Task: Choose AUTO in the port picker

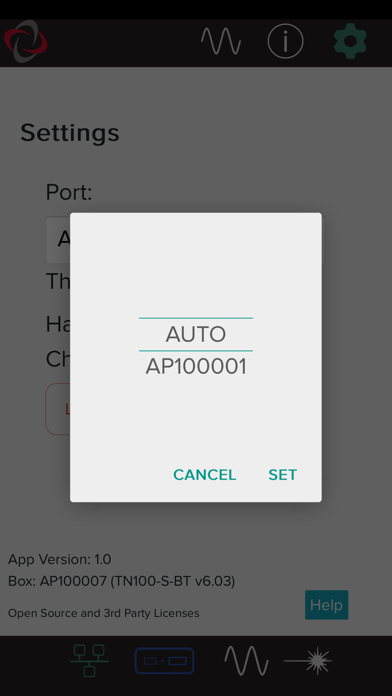Action: pyautogui.click(x=196, y=334)
